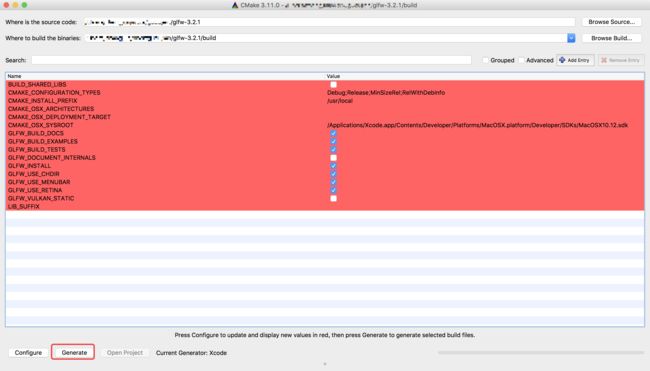This screenshot has width=650, height=371.
Task: Click the MacOSX10.12.sdk sysroot path value
Action: coord(477,125)
